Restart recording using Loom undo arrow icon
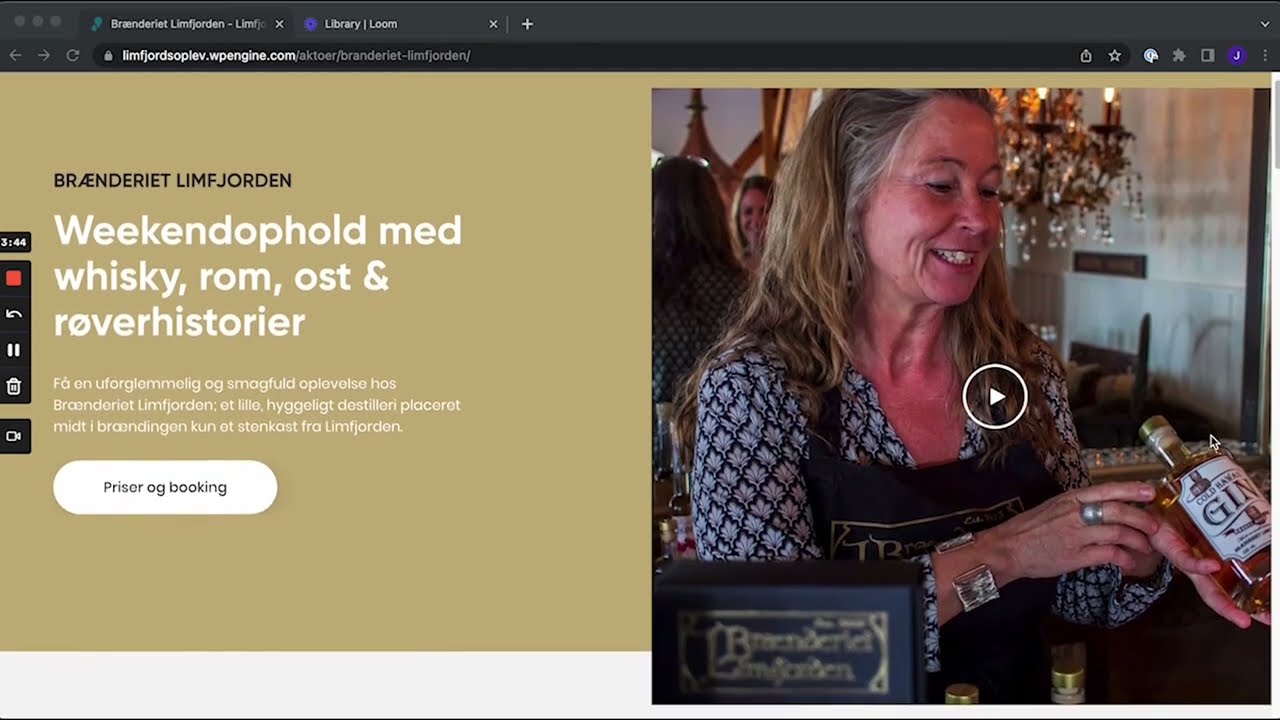 (x=14, y=314)
